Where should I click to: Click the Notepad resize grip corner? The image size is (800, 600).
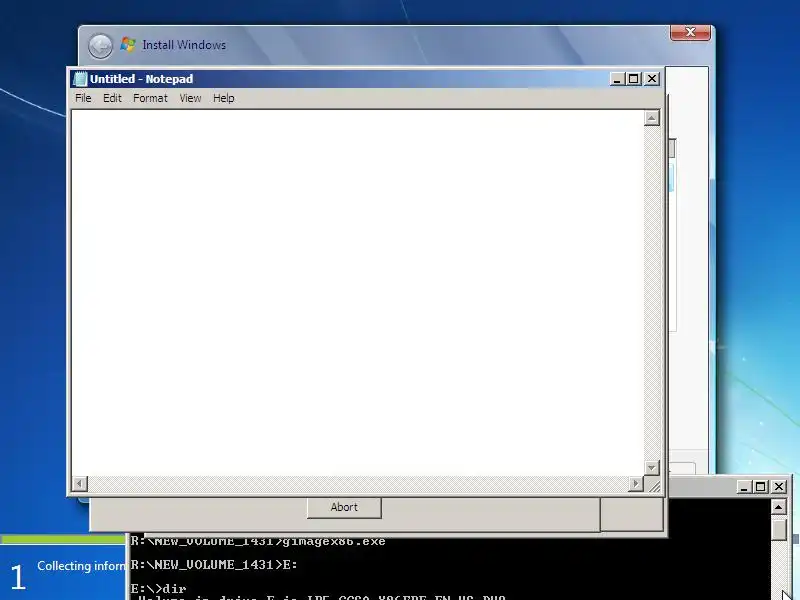click(x=654, y=485)
